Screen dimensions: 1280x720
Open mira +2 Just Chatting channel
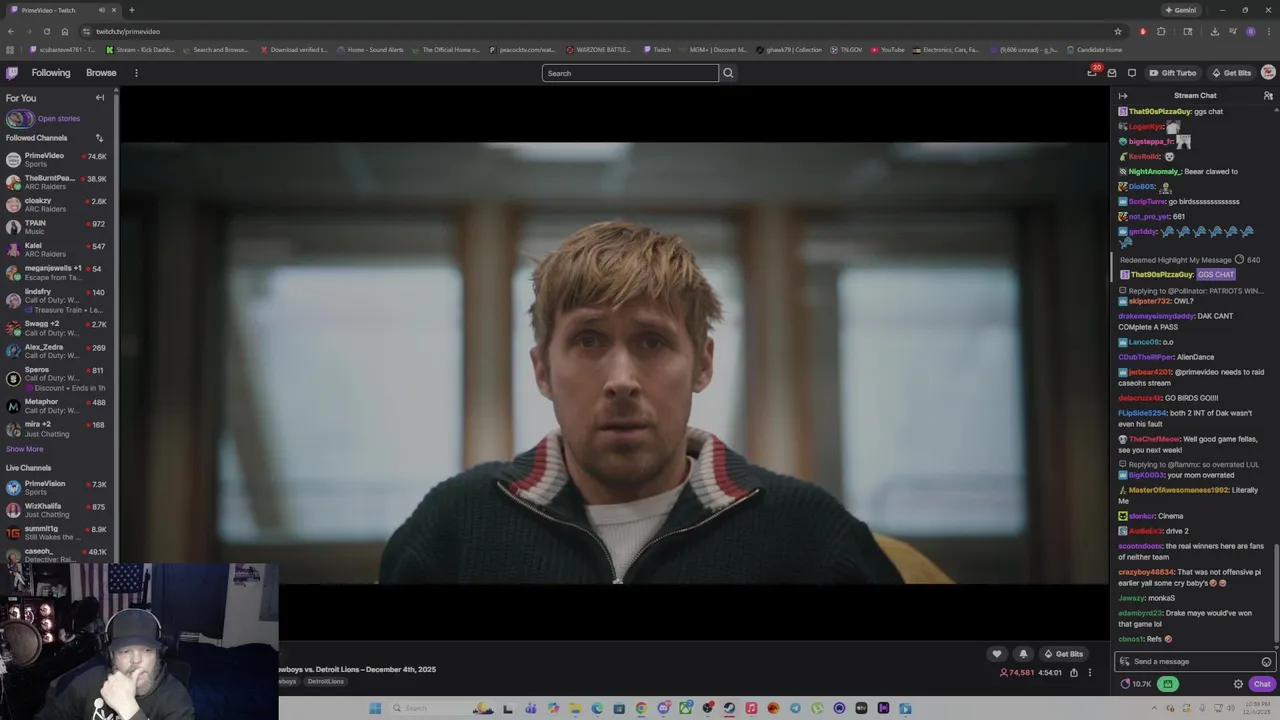56,429
